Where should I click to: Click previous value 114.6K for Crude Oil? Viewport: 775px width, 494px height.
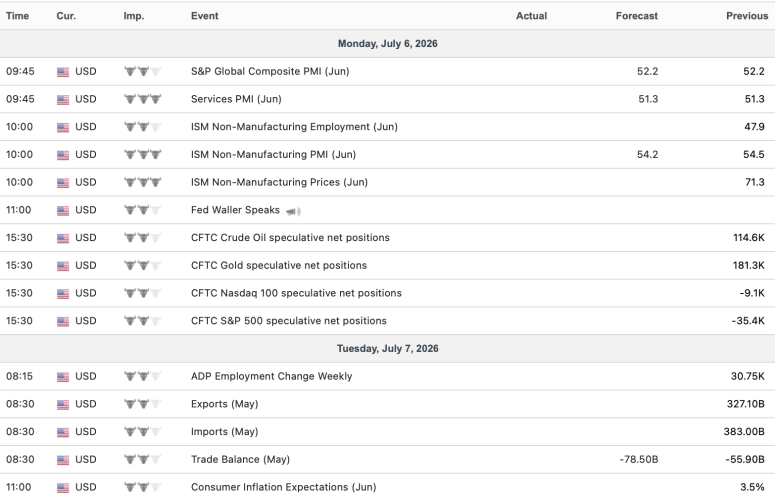pos(748,237)
